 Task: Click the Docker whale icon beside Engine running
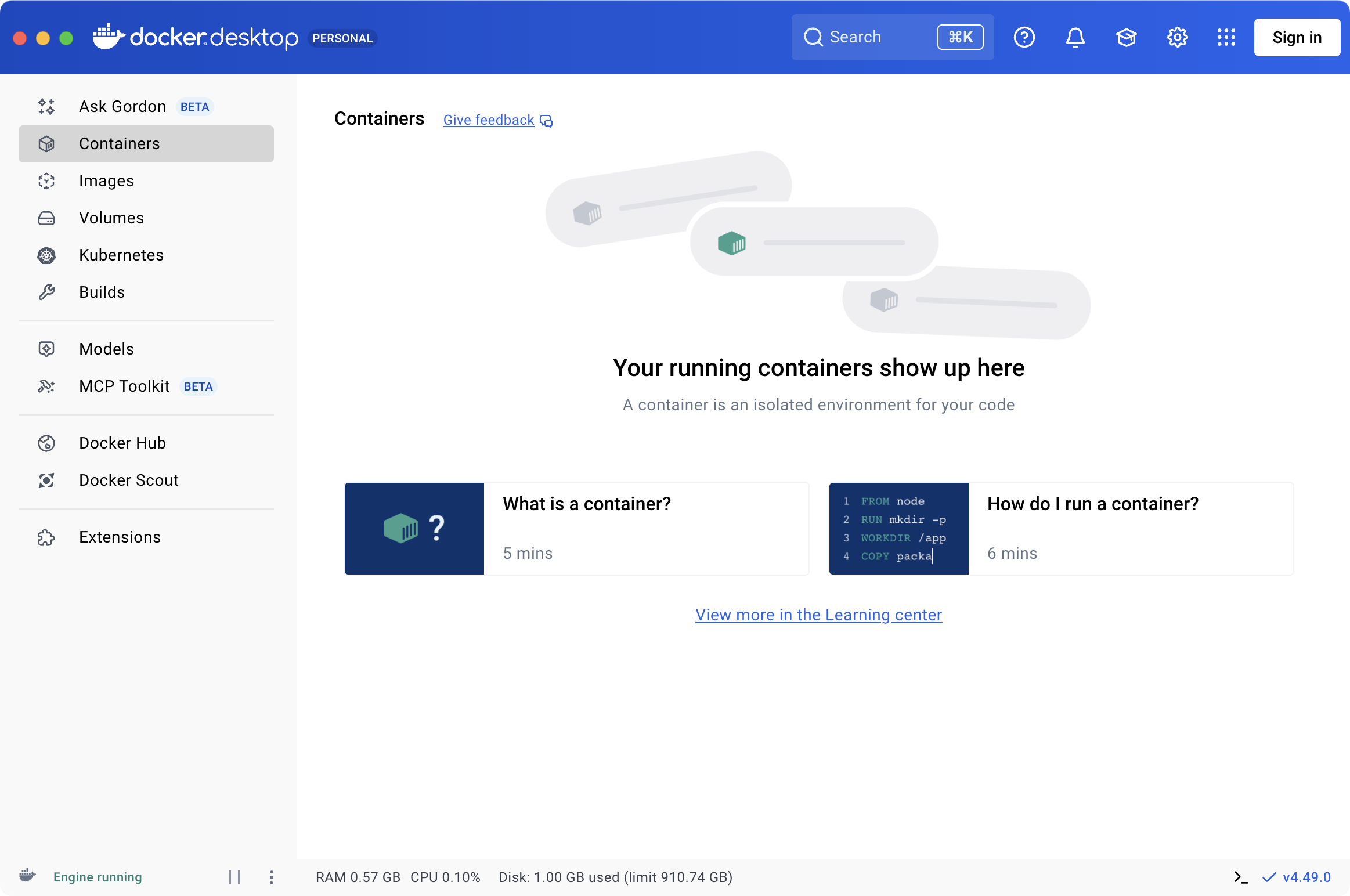pyautogui.click(x=28, y=877)
